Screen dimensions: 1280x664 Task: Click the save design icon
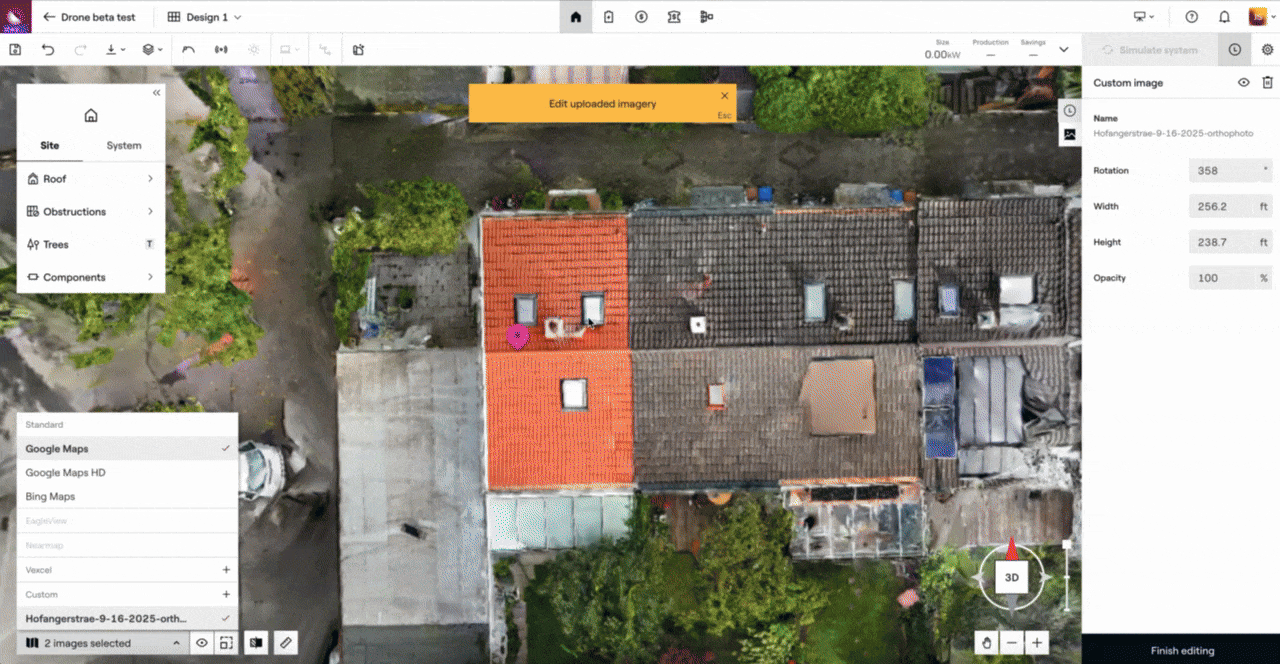pos(15,49)
